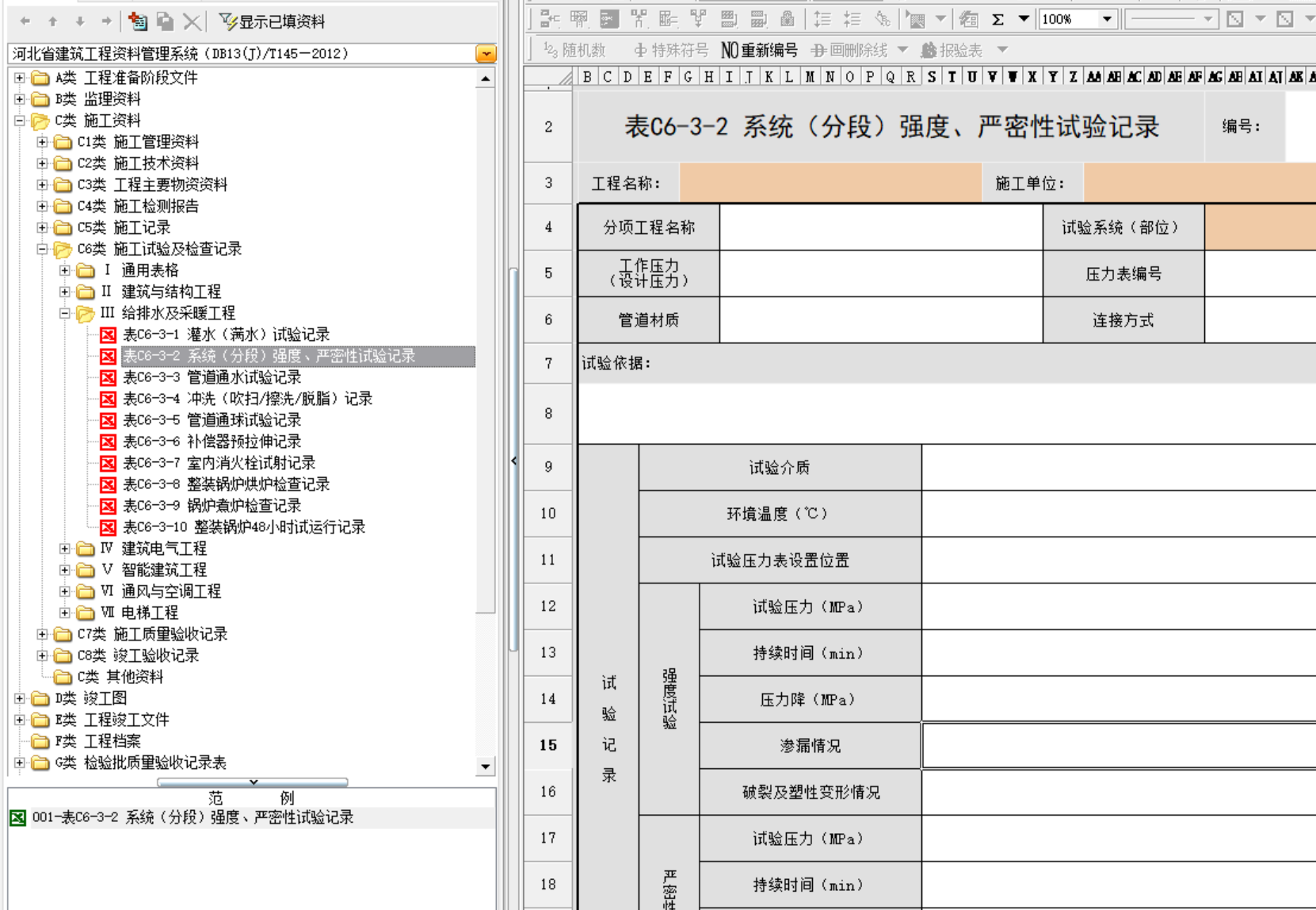
Task: Click the 报验表 button
Action: point(952,50)
